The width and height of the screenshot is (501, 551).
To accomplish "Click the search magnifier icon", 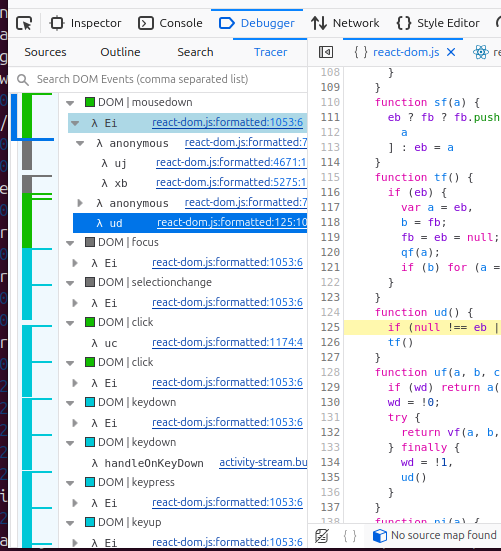I will click(x=23, y=80).
